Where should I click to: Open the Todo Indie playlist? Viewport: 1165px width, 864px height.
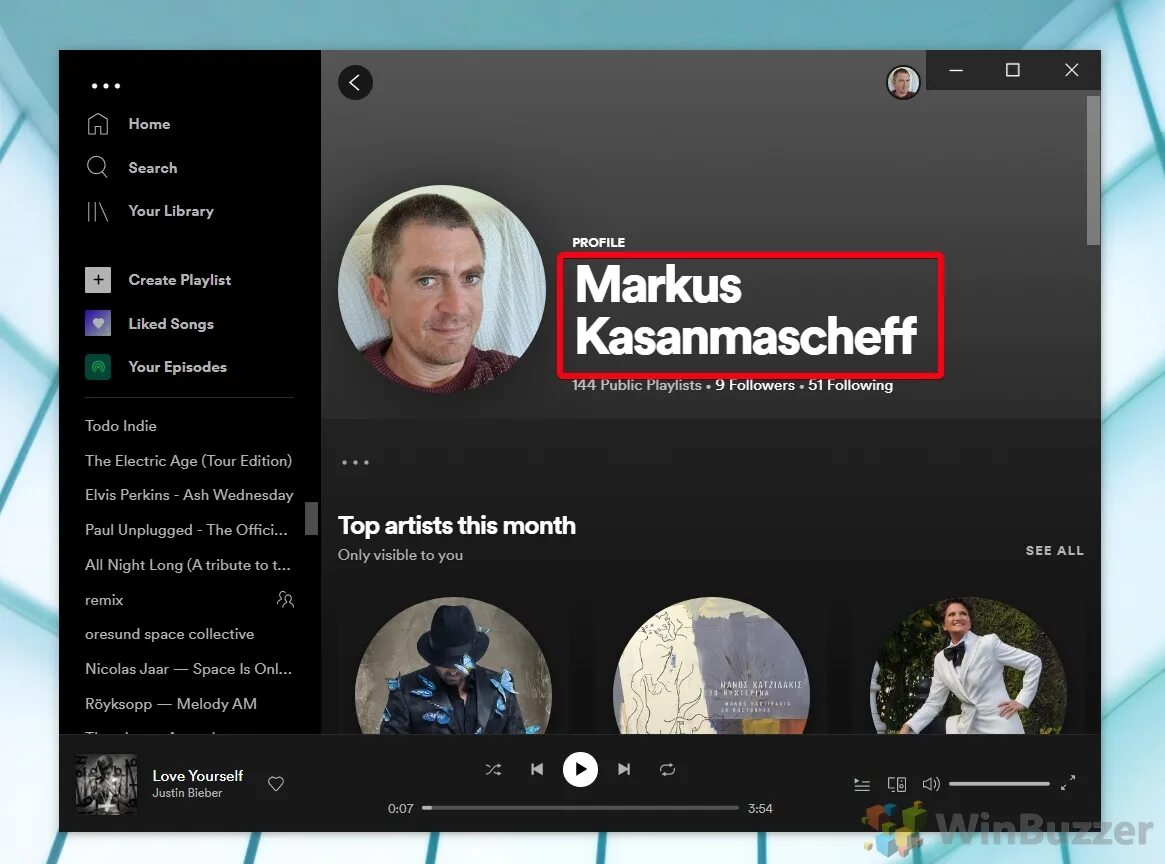point(120,426)
